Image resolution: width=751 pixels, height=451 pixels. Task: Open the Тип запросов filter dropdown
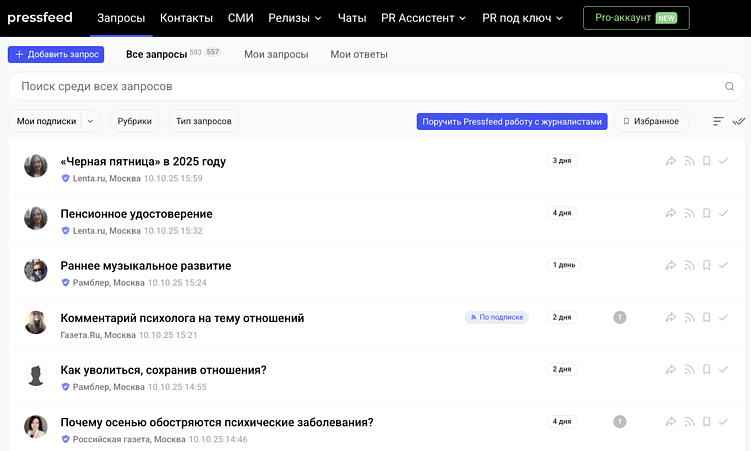click(204, 121)
